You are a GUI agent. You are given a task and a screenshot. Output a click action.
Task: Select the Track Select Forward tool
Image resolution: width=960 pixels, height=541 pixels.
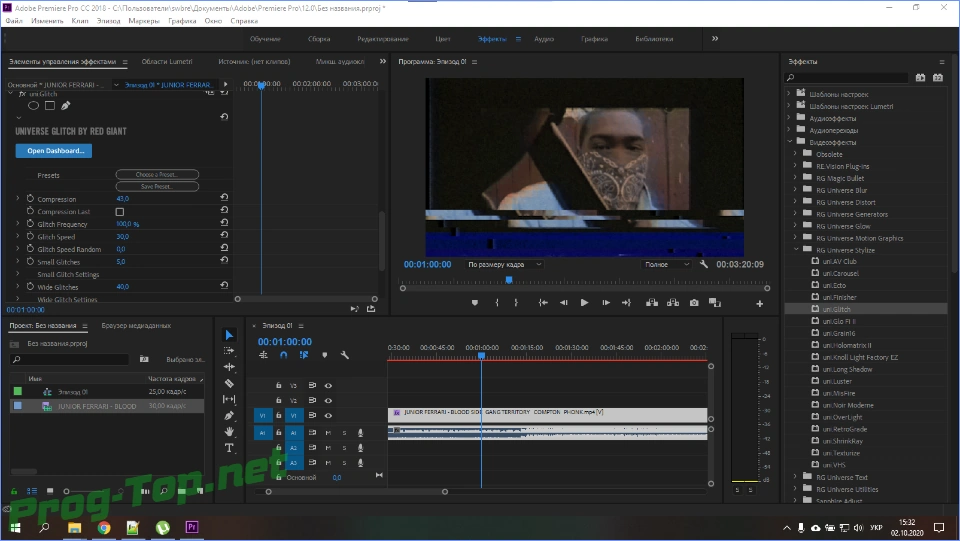pyautogui.click(x=229, y=351)
